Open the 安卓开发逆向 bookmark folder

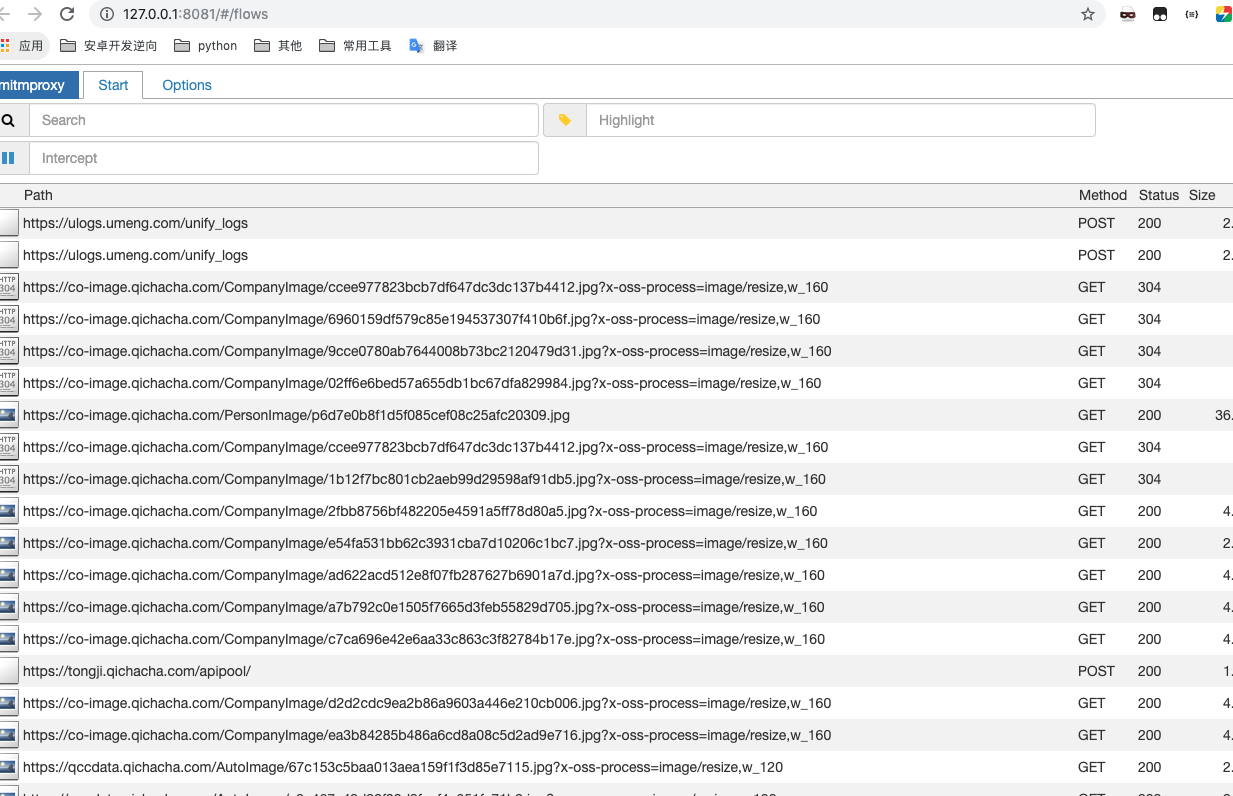(x=109, y=46)
